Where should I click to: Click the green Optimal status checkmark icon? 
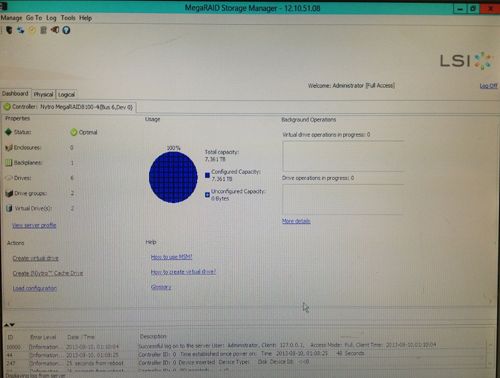[74, 132]
